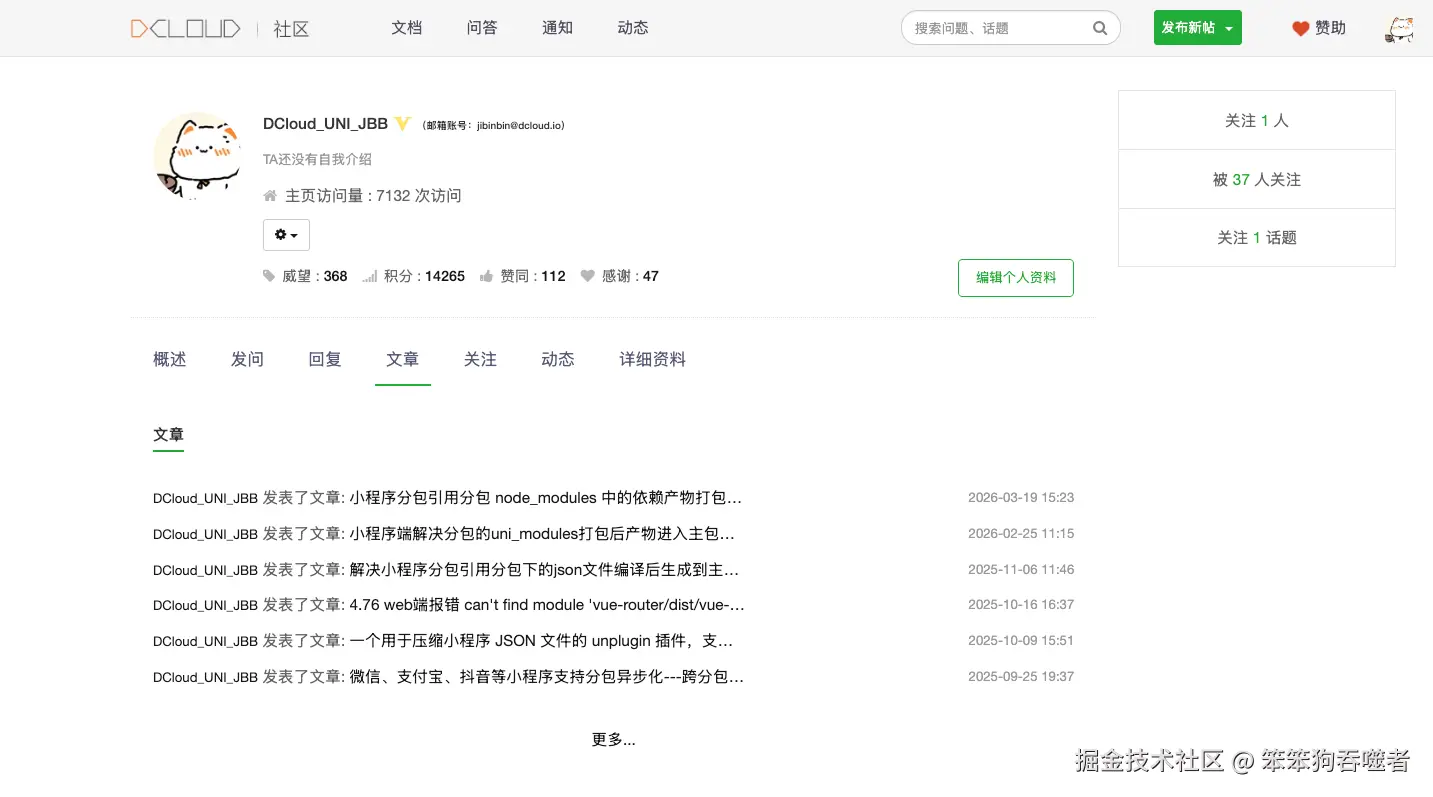Click 关注 1 人 in sidebar

pyautogui.click(x=1257, y=120)
